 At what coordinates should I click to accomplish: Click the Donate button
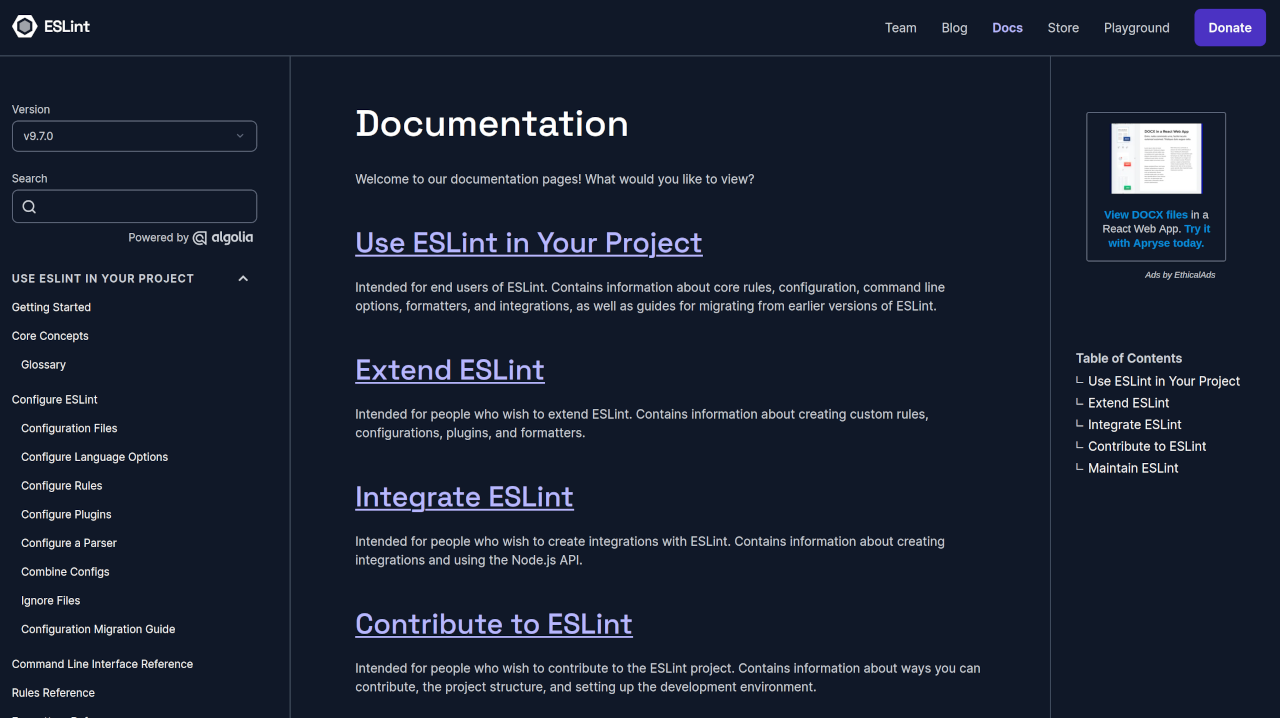click(1230, 28)
